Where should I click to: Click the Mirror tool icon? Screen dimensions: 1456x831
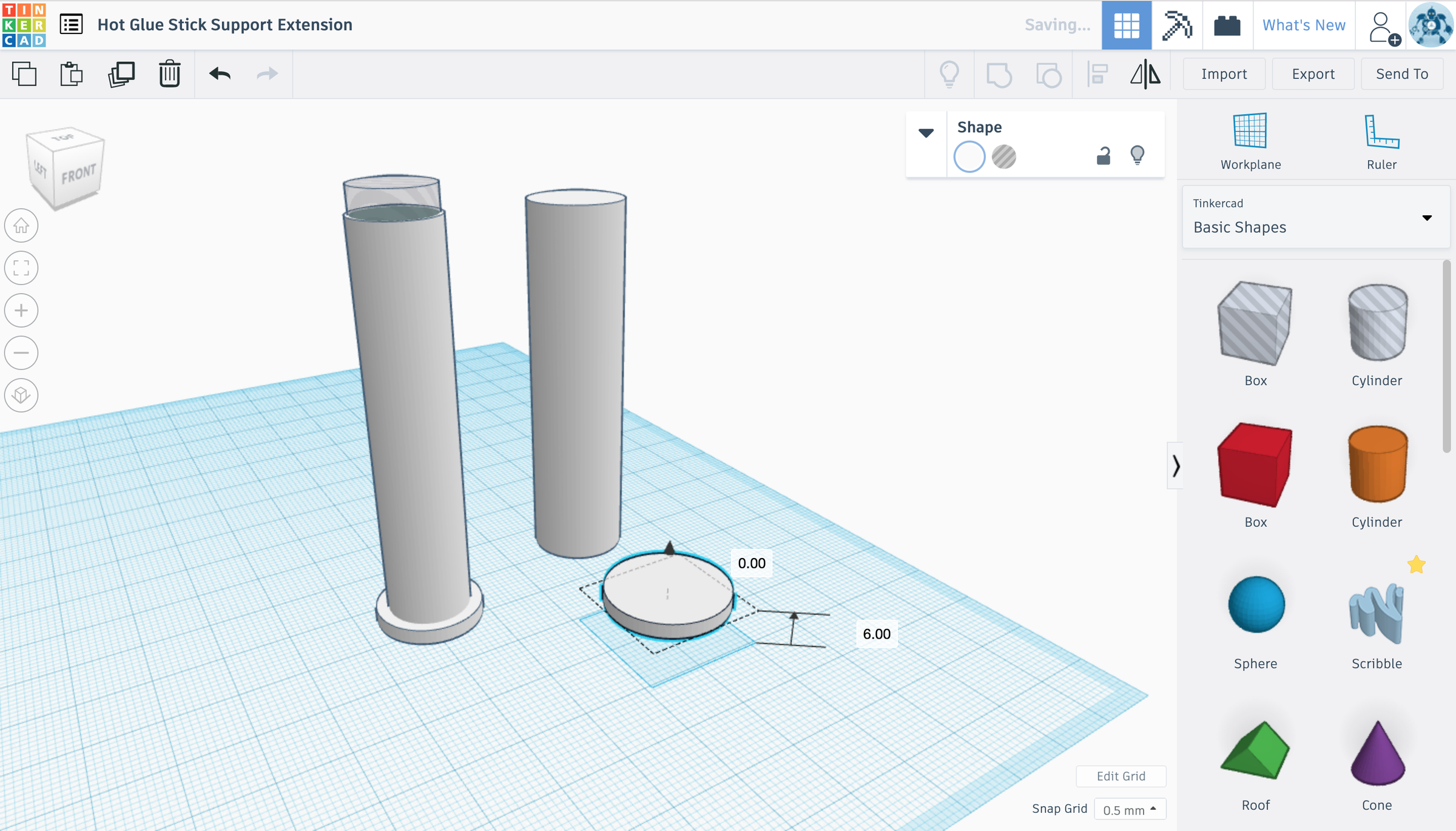1145,74
